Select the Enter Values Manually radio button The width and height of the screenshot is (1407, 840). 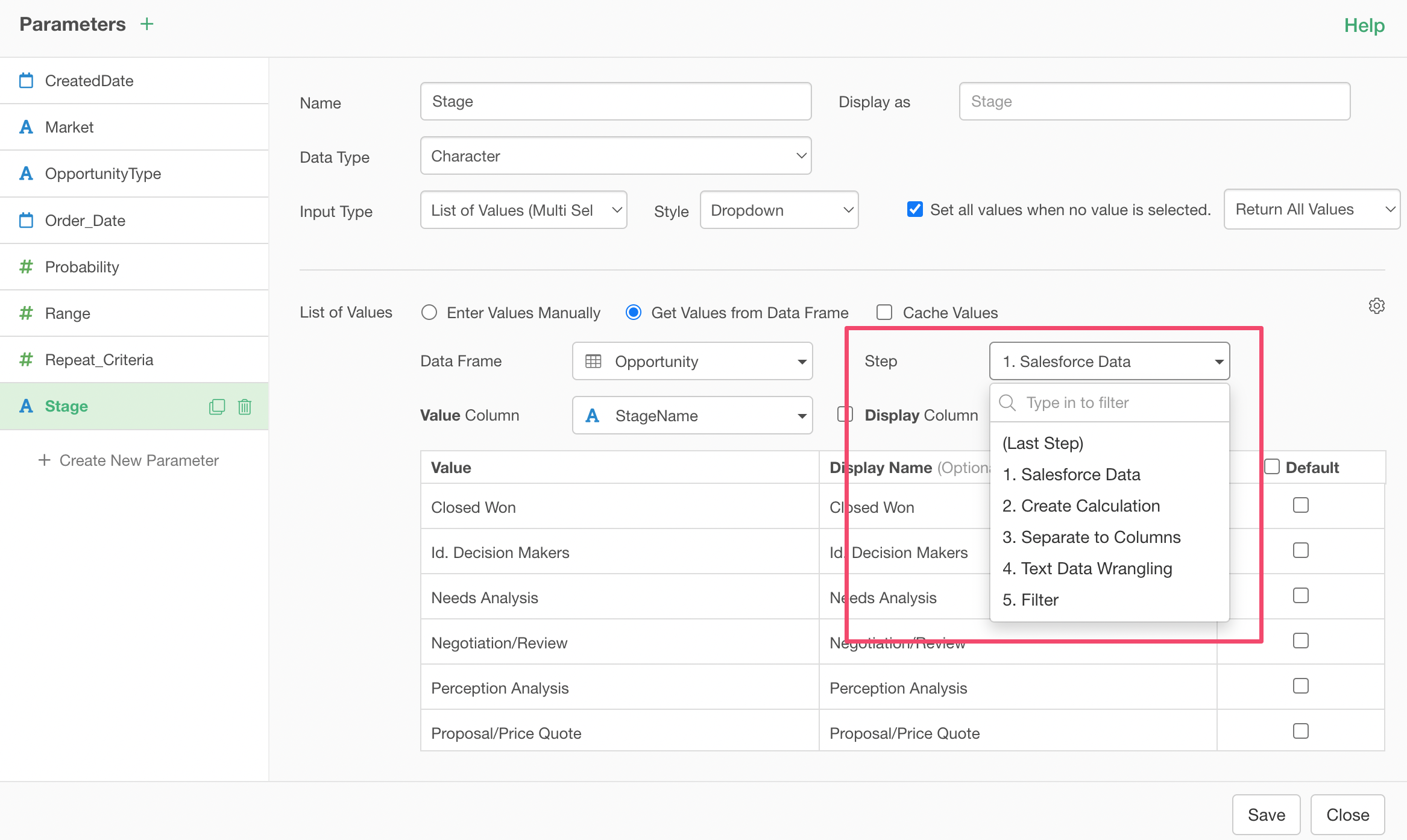[429, 312]
